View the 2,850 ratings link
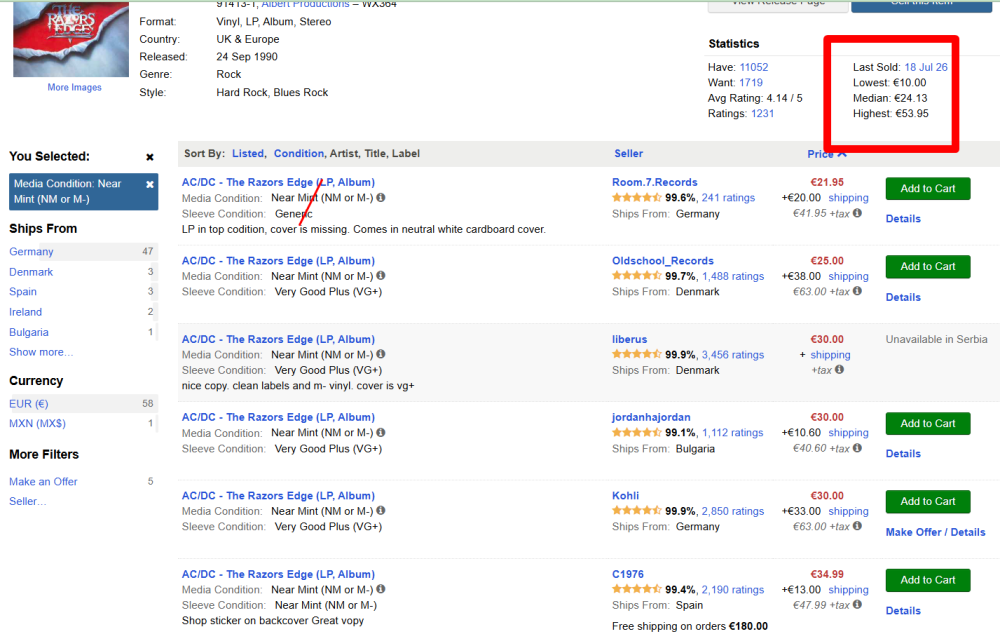Image resolution: width=1000 pixels, height=634 pixels. 733,512
